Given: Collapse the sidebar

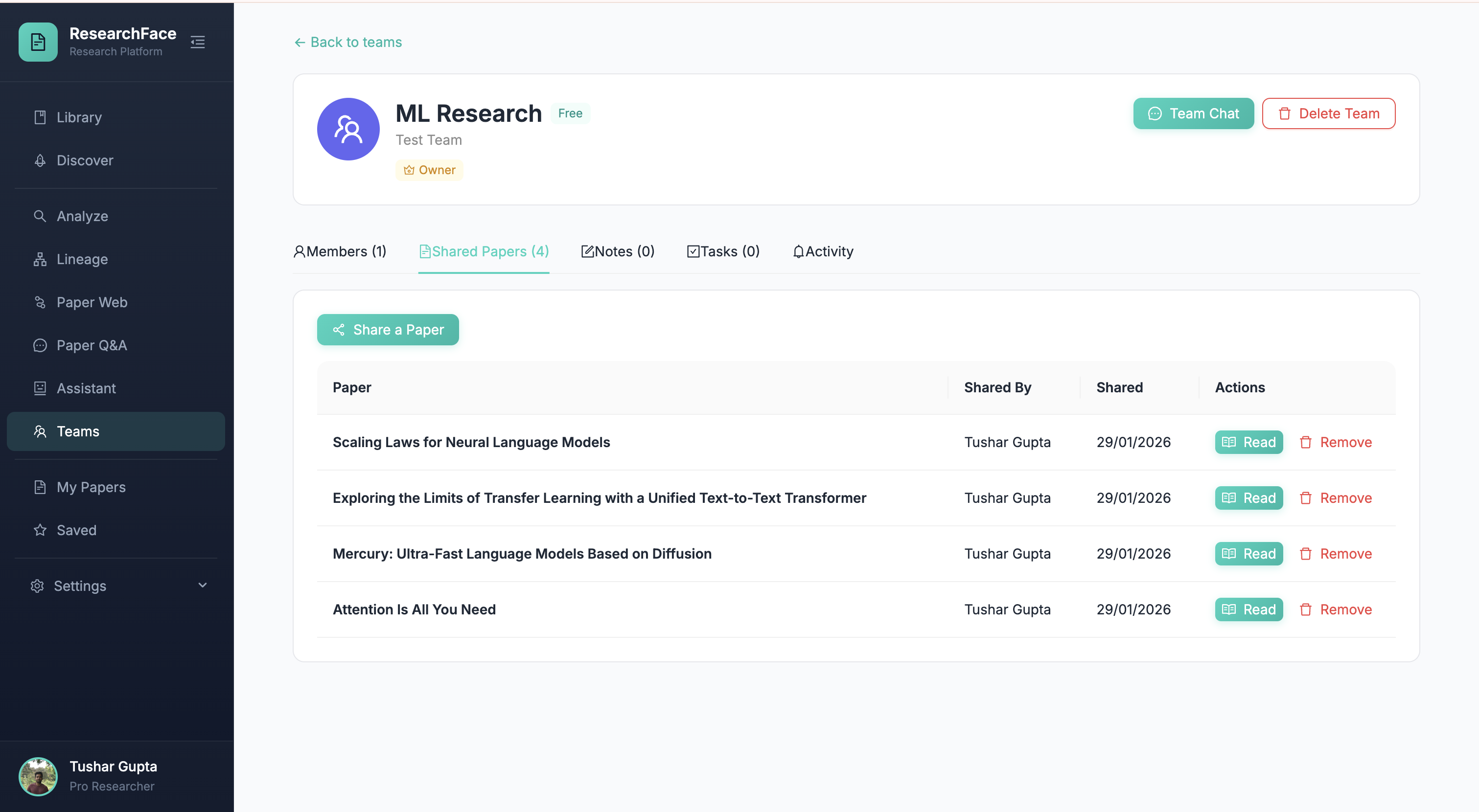Looking at the screenshot, I should [x=198, y=42].
